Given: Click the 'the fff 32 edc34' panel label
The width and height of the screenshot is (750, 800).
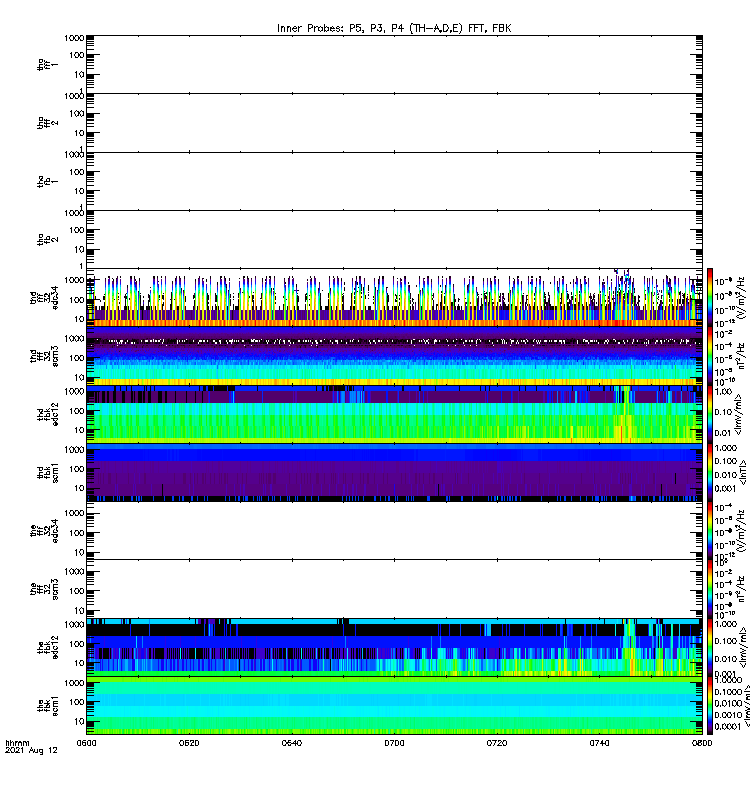Looking at the screenshot, I should tap(44, 531).
